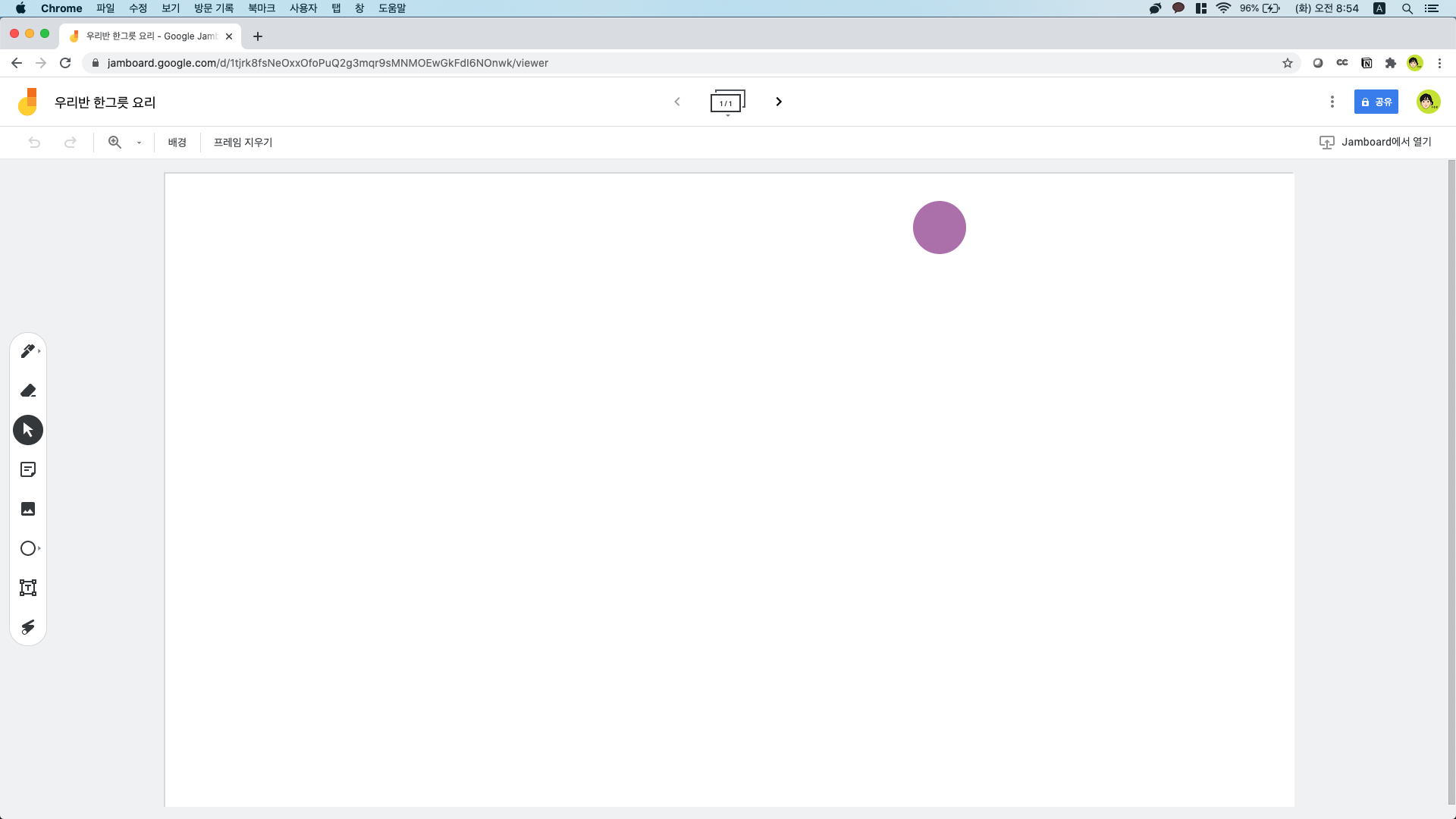Expand the zoom level dropdown arrow
The image size is (1456, 819).
(139, 143)
